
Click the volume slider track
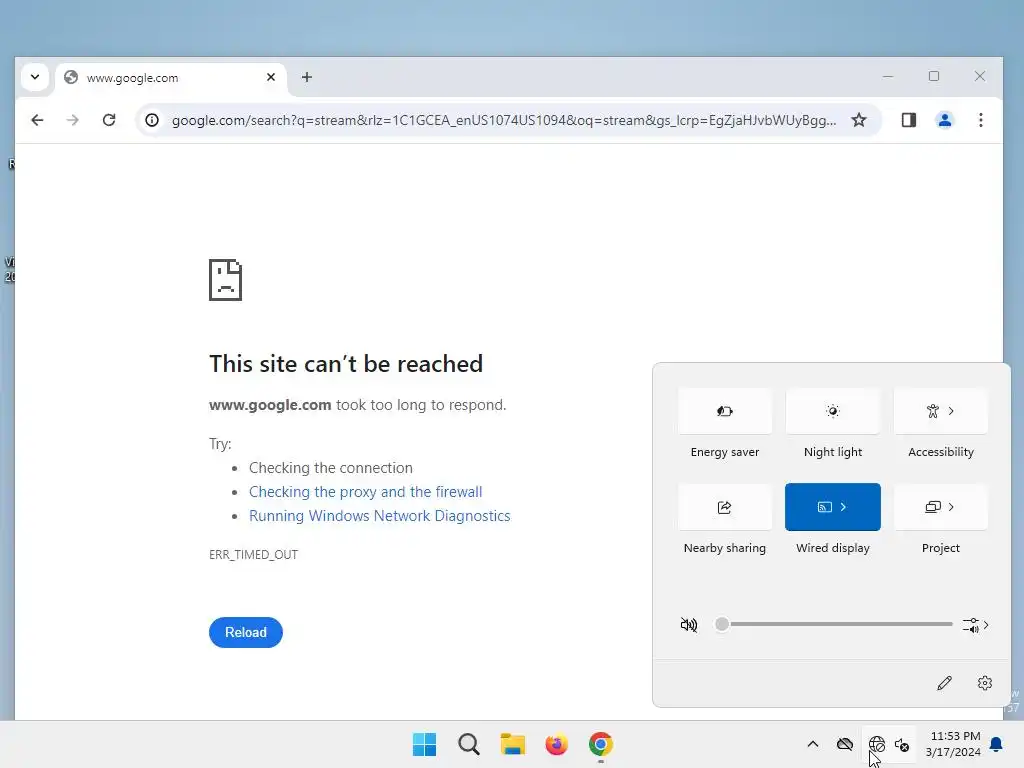834,624
